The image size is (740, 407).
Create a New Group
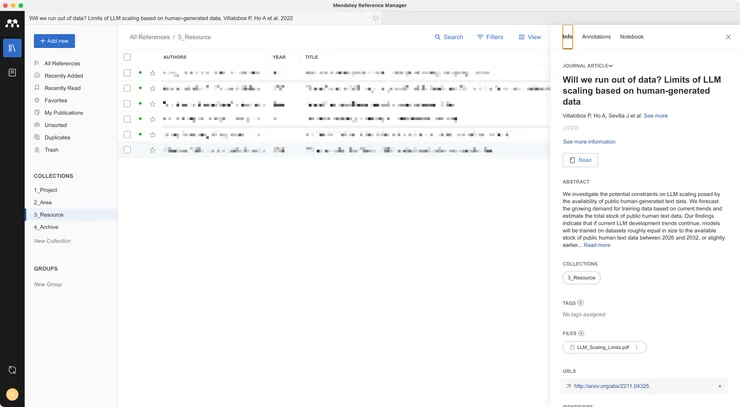pyautogui.click(x=48, y=284)
